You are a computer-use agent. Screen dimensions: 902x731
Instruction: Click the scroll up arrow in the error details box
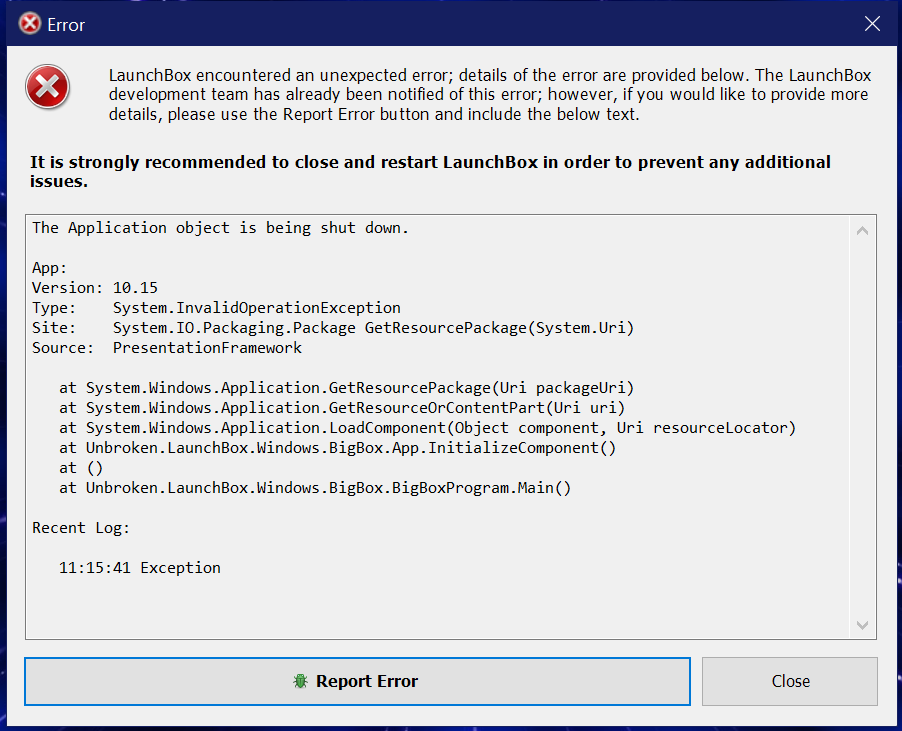862,231
